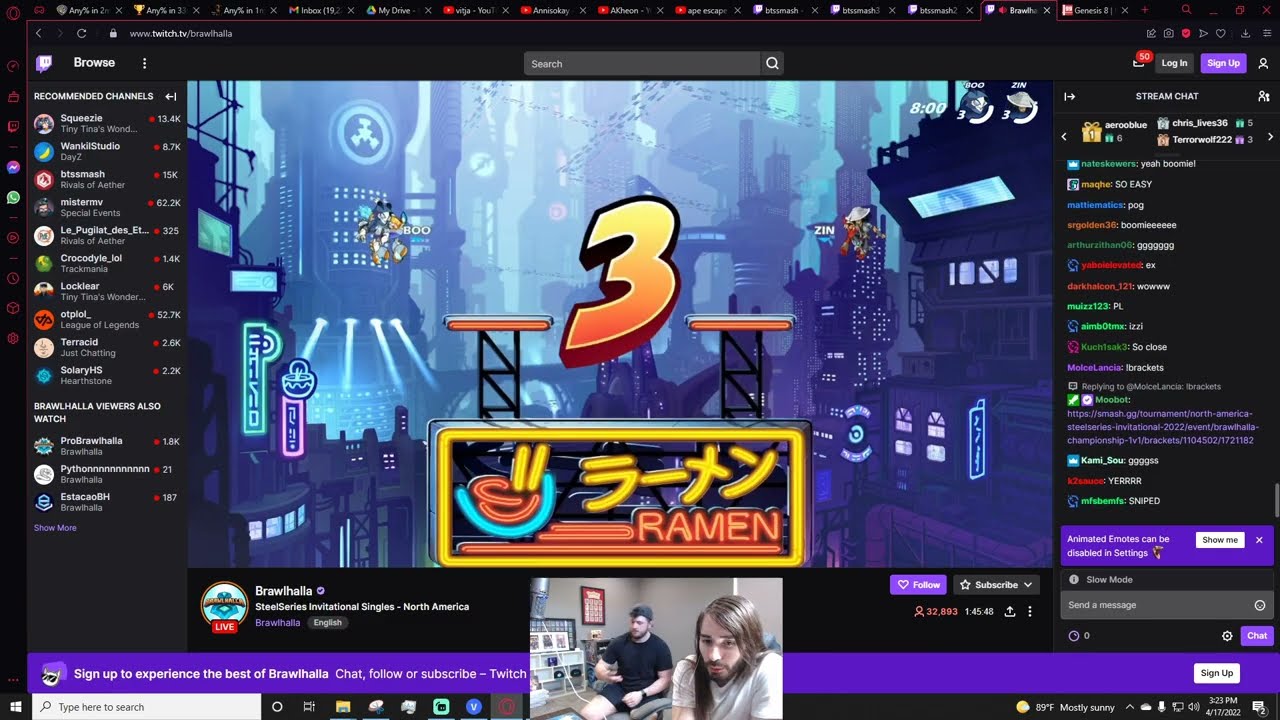Switch to the Inbox Gmail tab
Image resolution: width=1280 pixels, height=720 pixels.
tap(322, 10)
